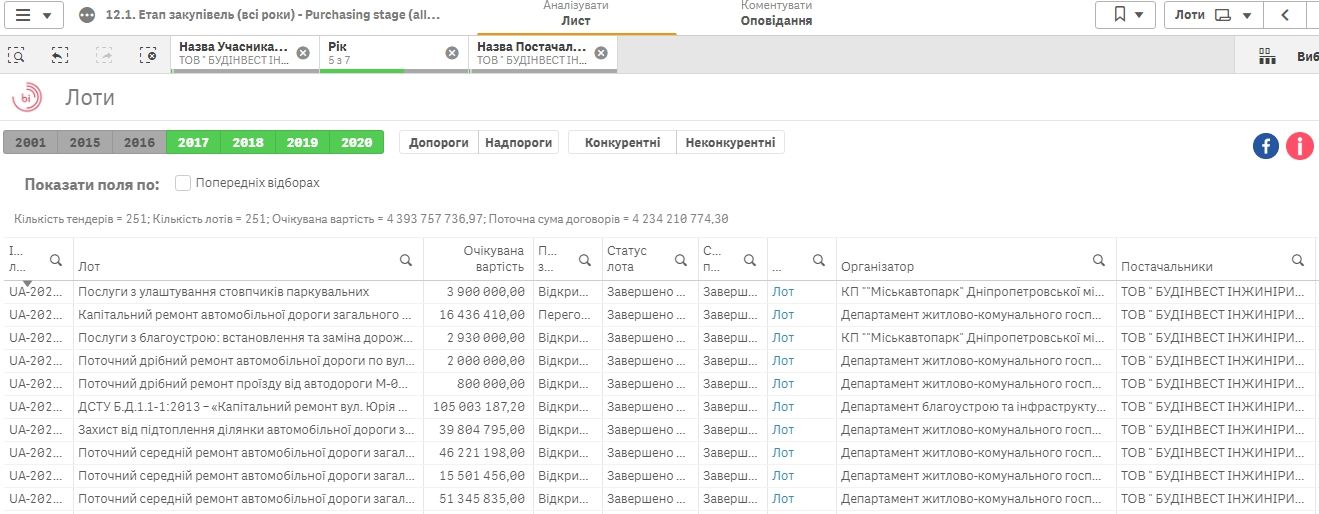Open smart search magnifier in selection bar

15,55
